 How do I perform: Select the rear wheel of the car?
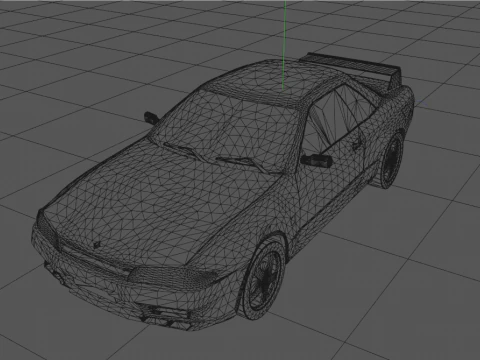[x=391, y=161]
